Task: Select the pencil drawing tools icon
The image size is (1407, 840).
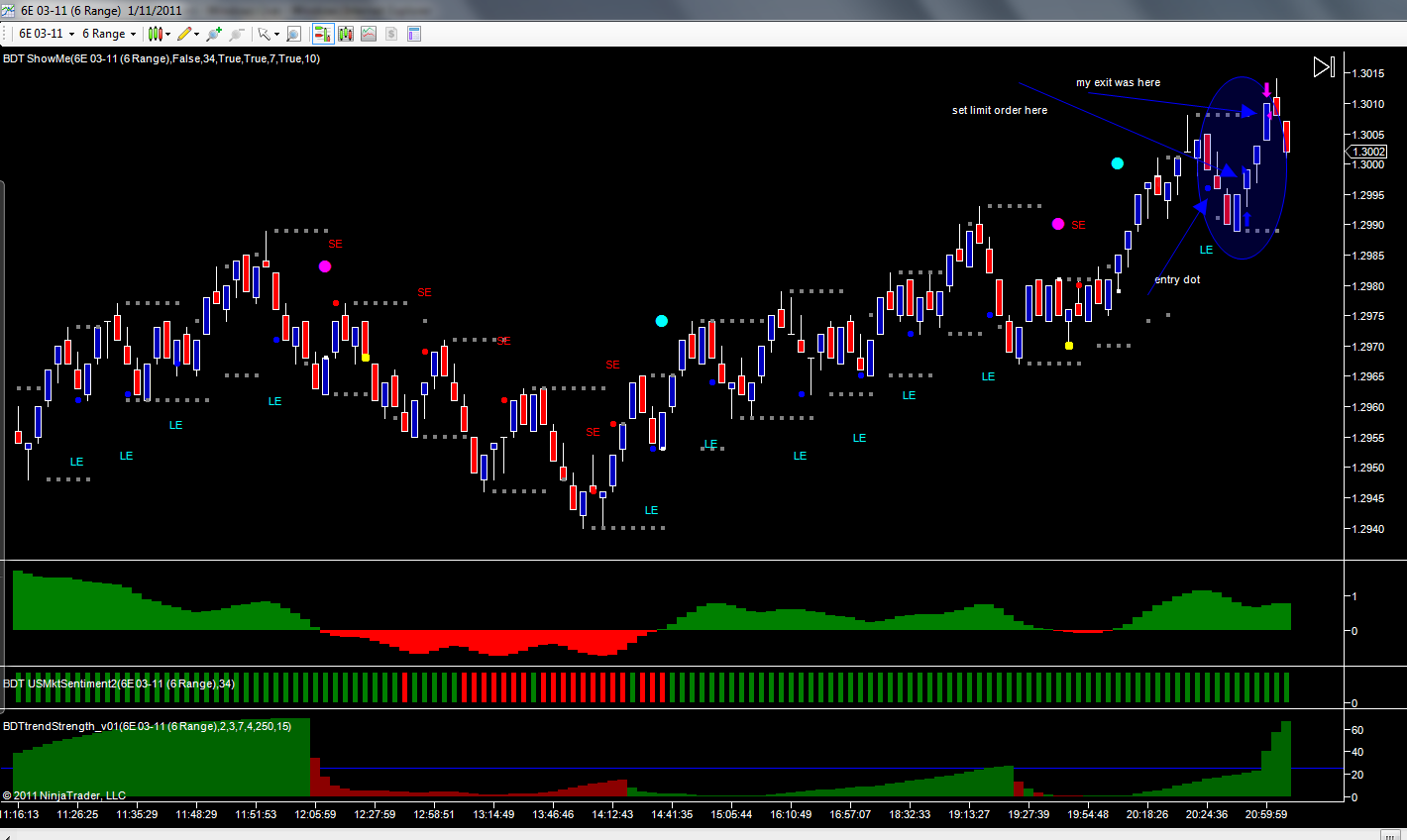Action: 184,34
